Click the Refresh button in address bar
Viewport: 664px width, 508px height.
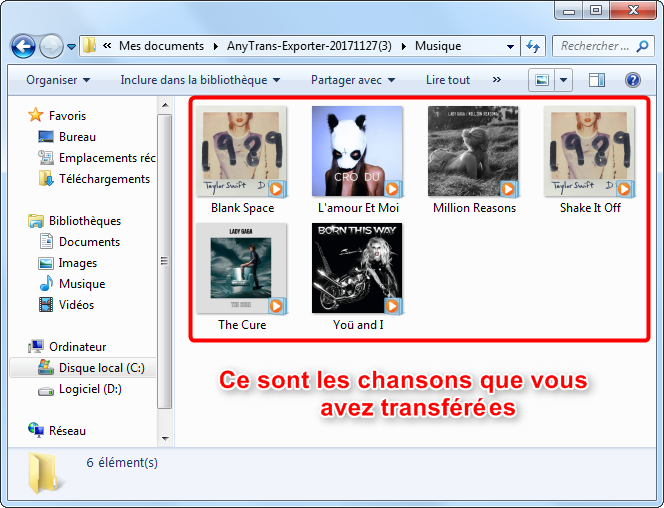[x=533, y=46]
